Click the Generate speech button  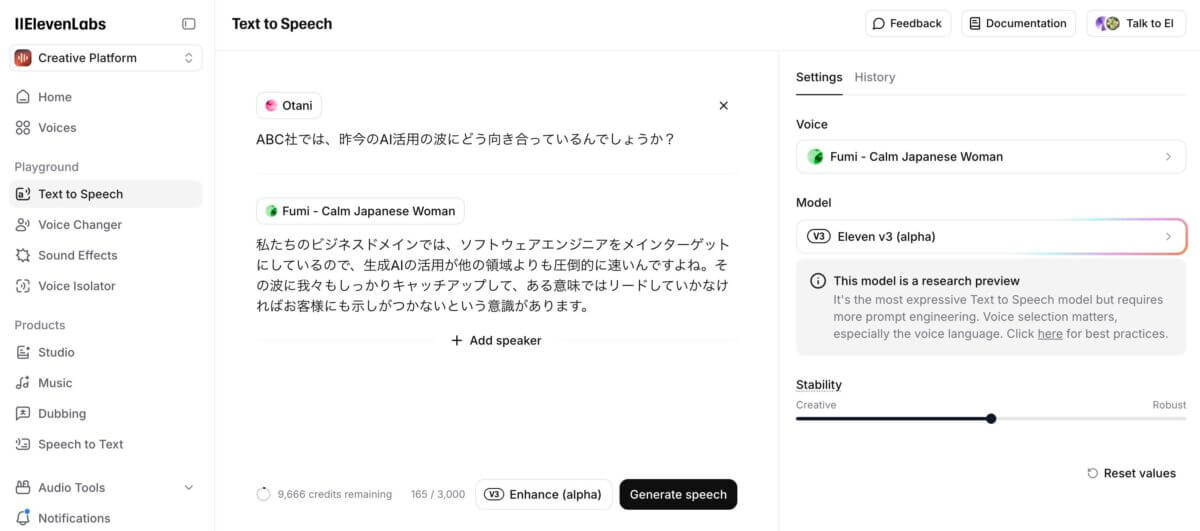pos(678,494)
